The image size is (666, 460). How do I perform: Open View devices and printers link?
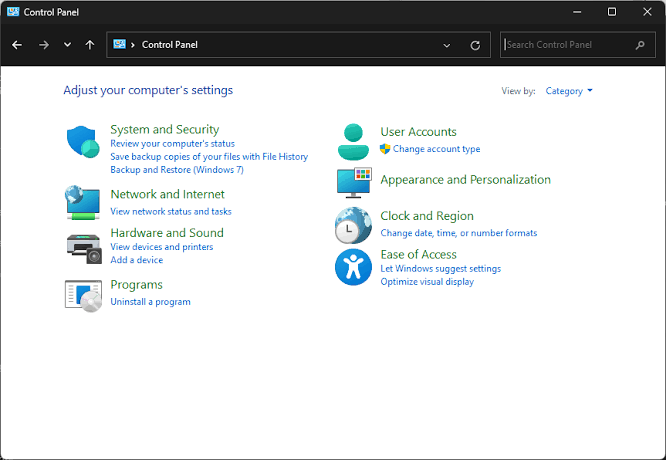coord(162,247)
